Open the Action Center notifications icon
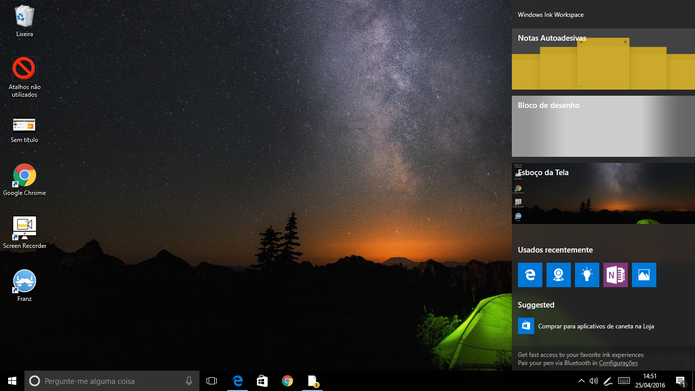The width and height of the screenshot is (695, 391). point(680,381)
